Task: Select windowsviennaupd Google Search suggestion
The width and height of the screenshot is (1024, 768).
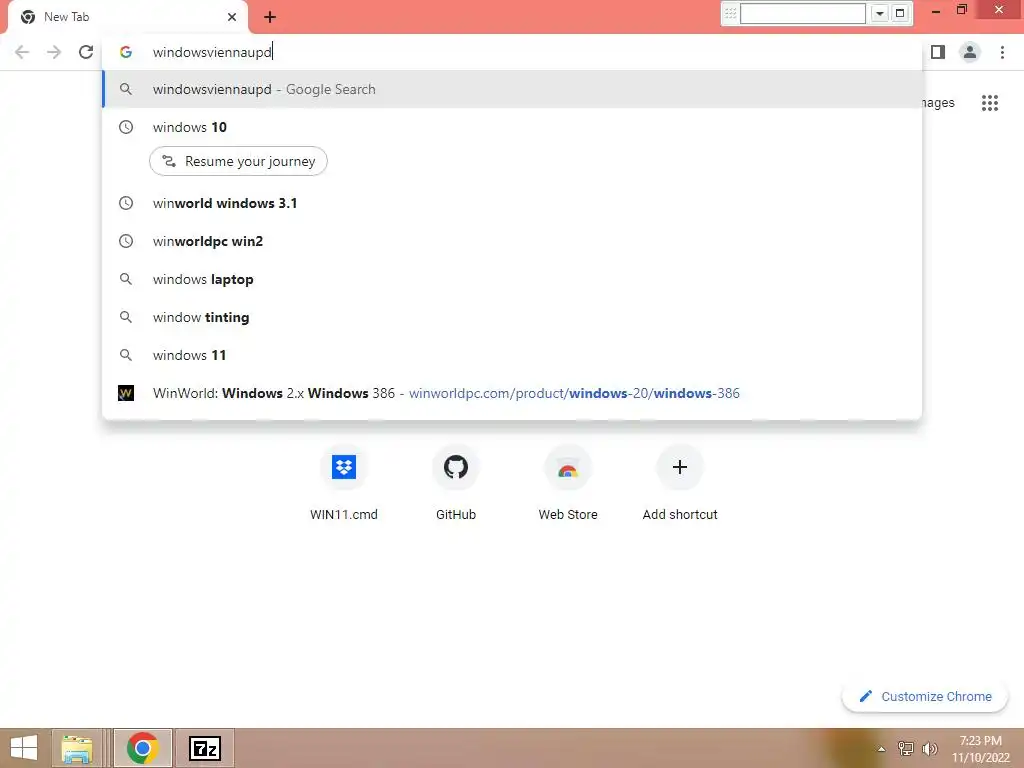Action: (513, 89)
